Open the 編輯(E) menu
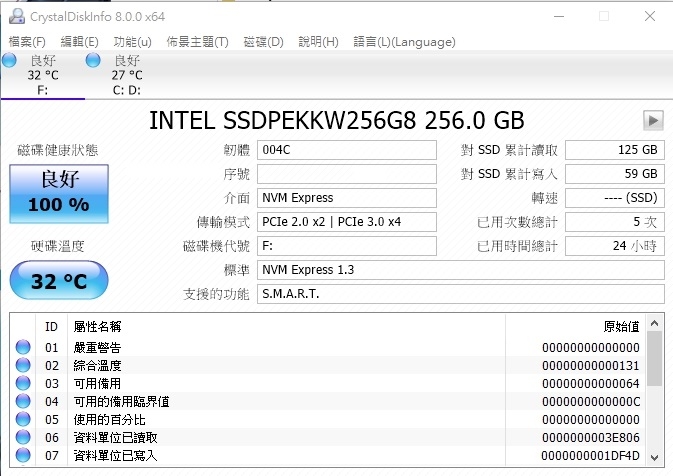The image size is (673, 476). pyautogui.click(x=79, y=42)
